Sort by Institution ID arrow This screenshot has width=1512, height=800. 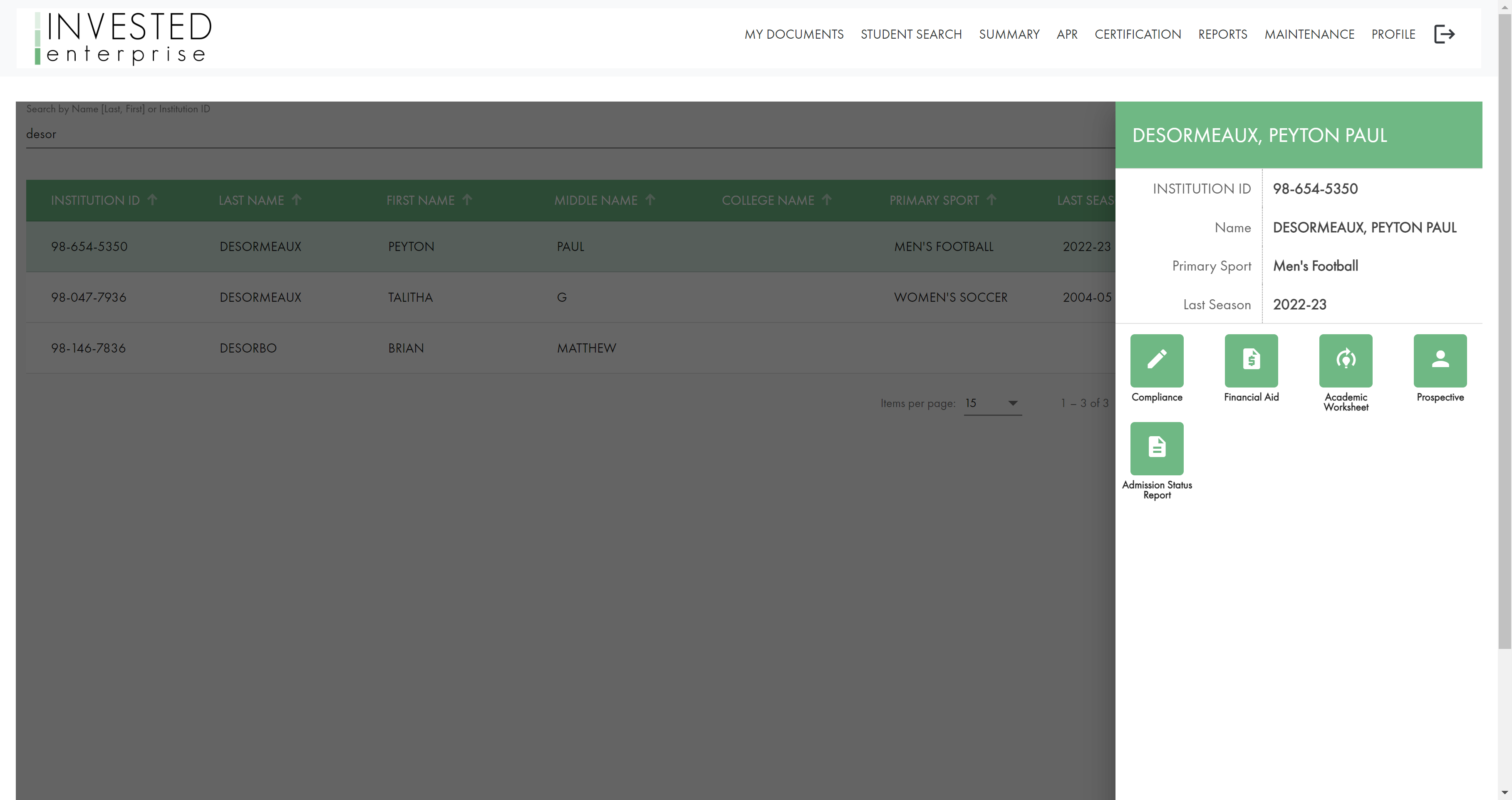click(x=153, y=200)
